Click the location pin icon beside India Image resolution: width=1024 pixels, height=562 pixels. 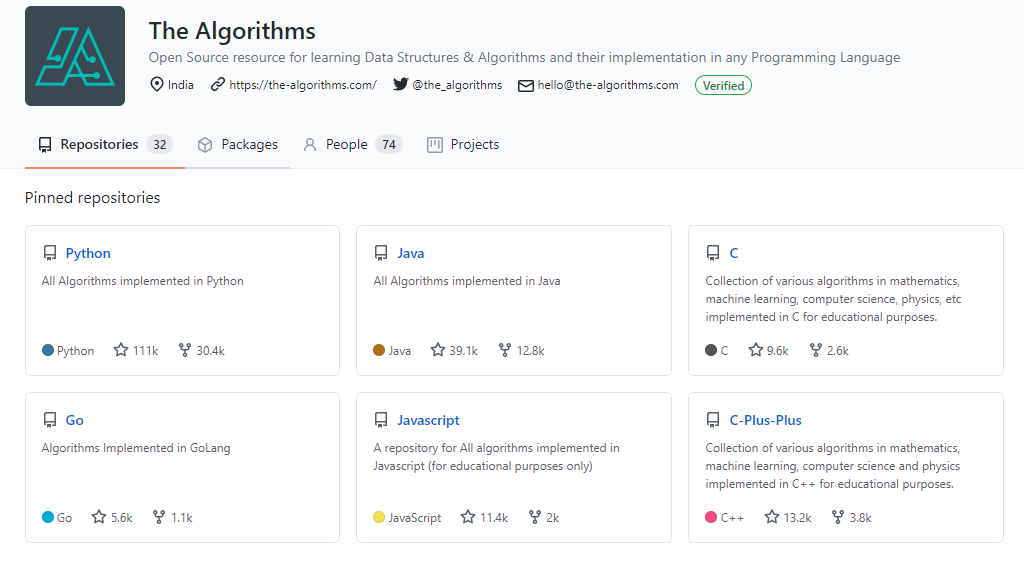click(157, 84)
